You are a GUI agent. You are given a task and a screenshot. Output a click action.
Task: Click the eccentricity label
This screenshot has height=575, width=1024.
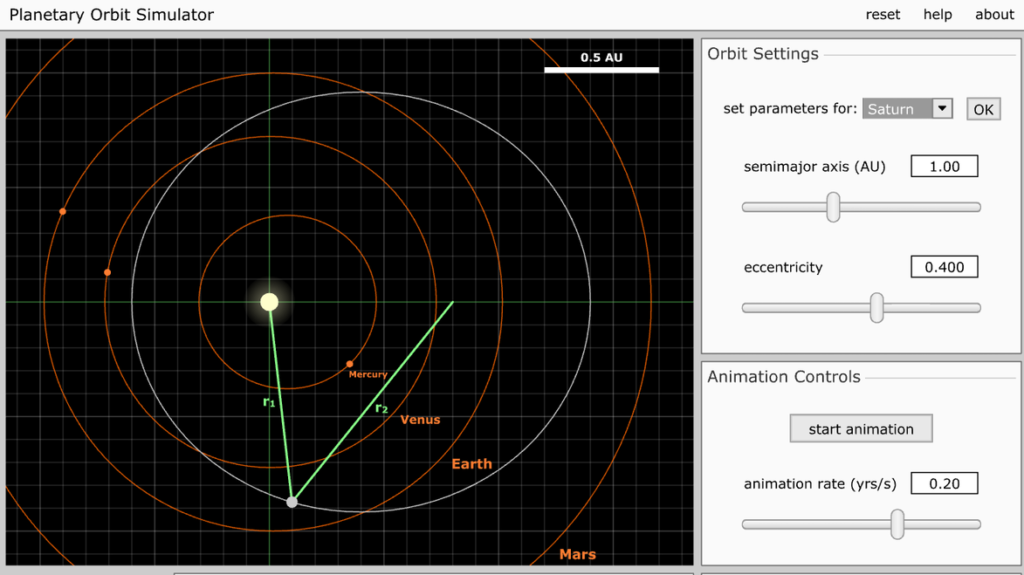tap(783, 267)
